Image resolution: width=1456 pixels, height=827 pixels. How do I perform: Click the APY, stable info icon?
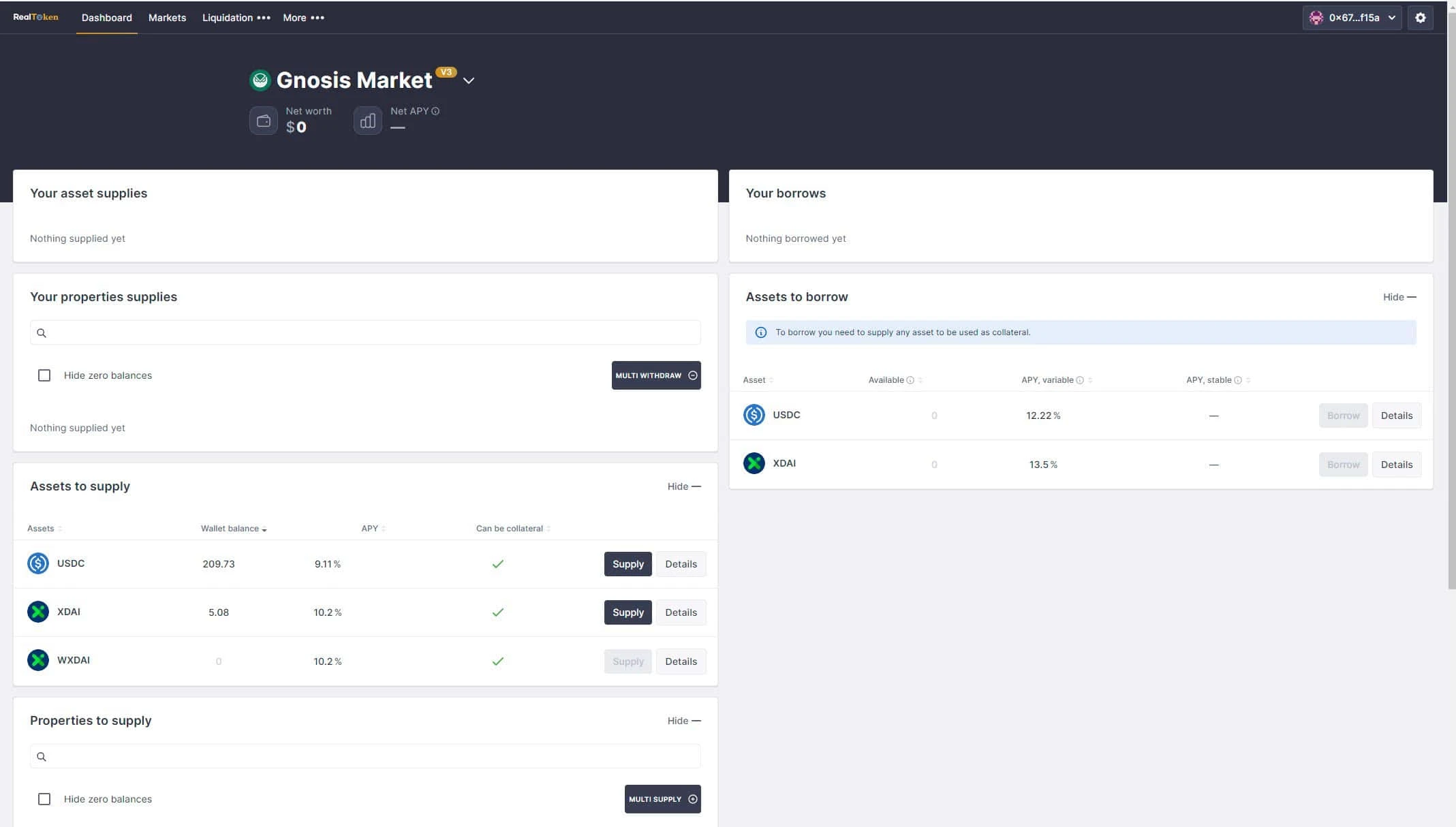tap(1238, 380)
